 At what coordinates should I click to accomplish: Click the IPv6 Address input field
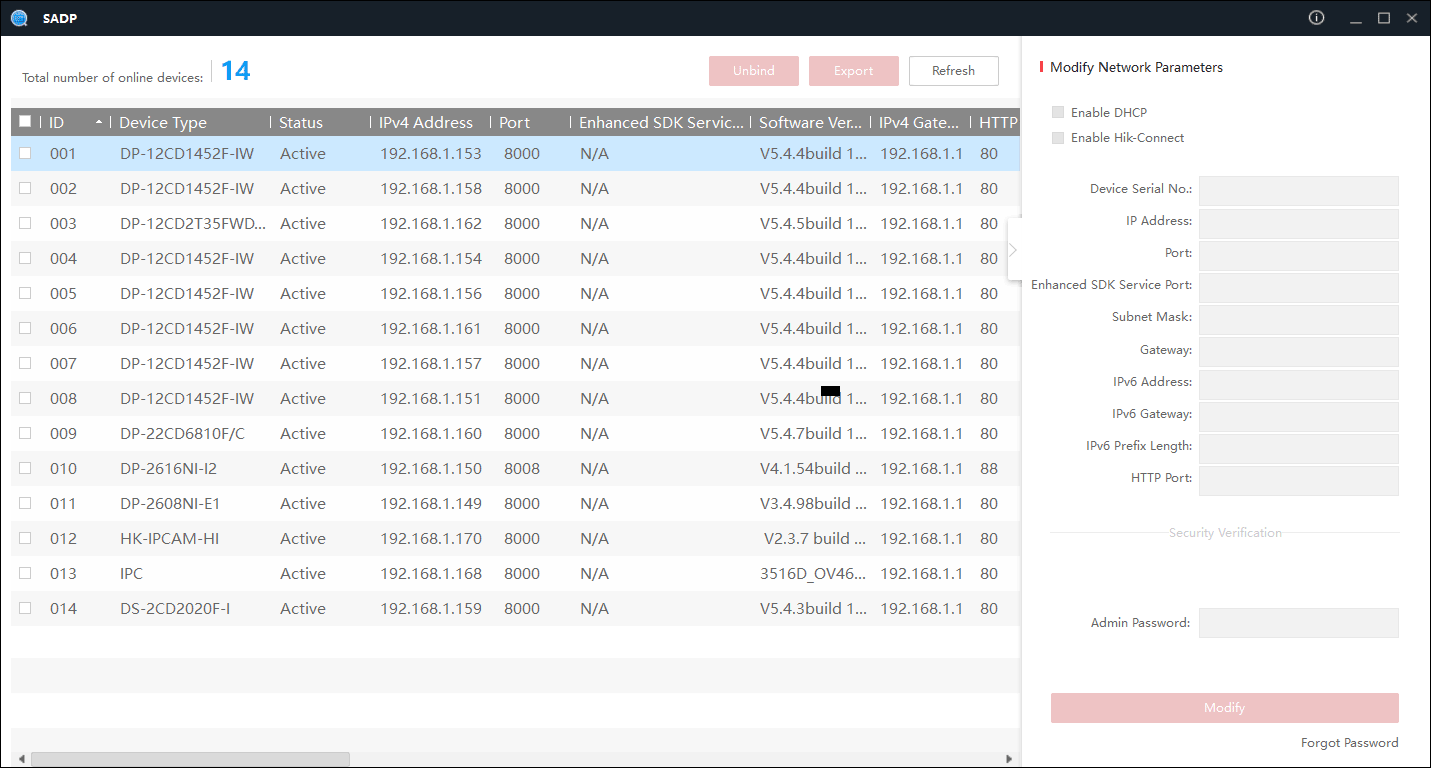(1299, 384)
